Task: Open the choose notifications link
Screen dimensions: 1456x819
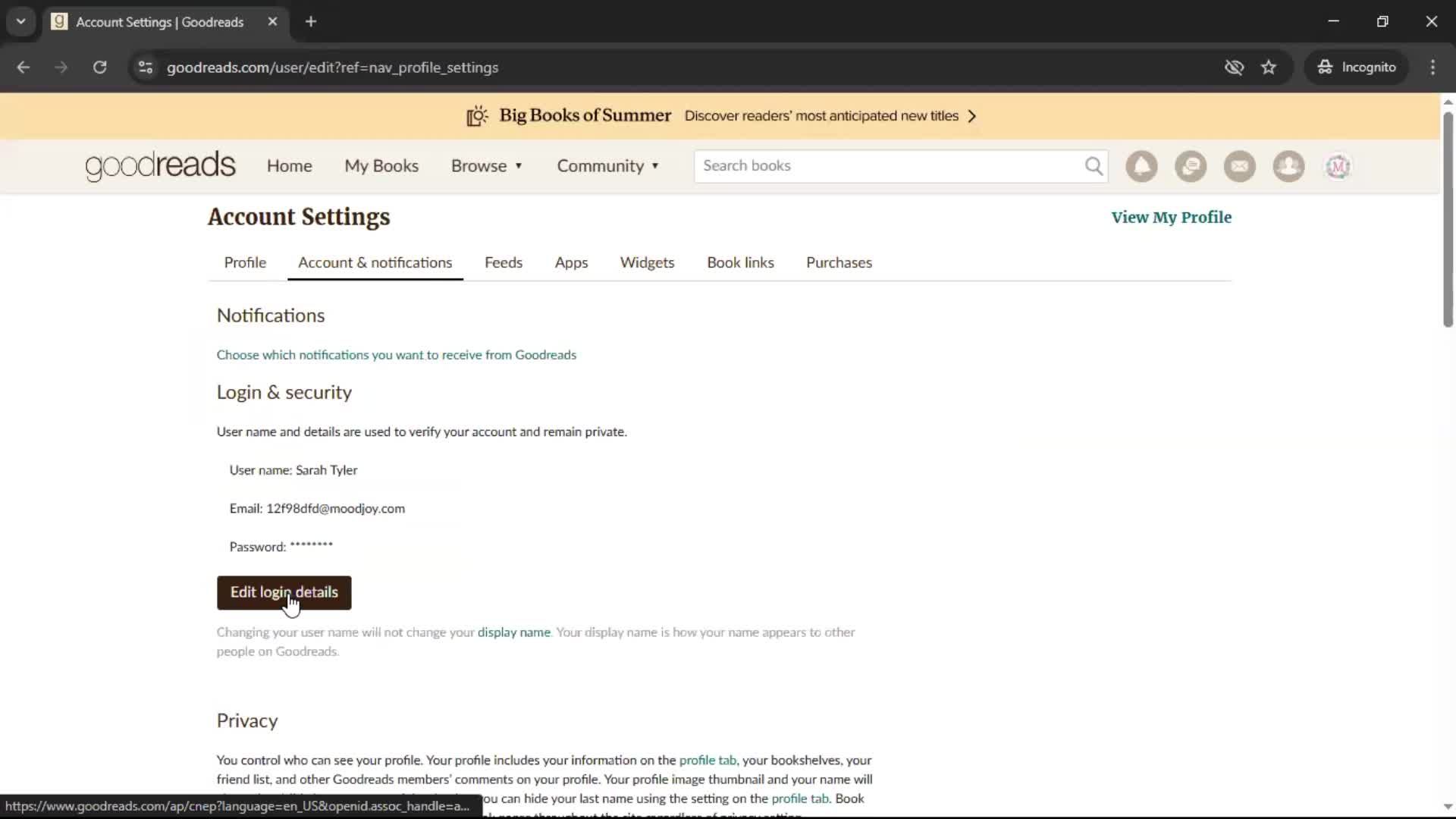Action: (x=396, y=355)
